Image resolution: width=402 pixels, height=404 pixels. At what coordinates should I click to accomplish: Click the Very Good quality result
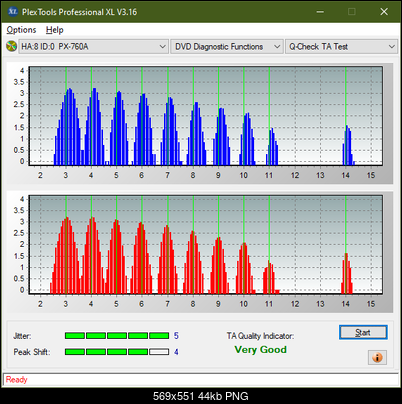click(260, 350)
